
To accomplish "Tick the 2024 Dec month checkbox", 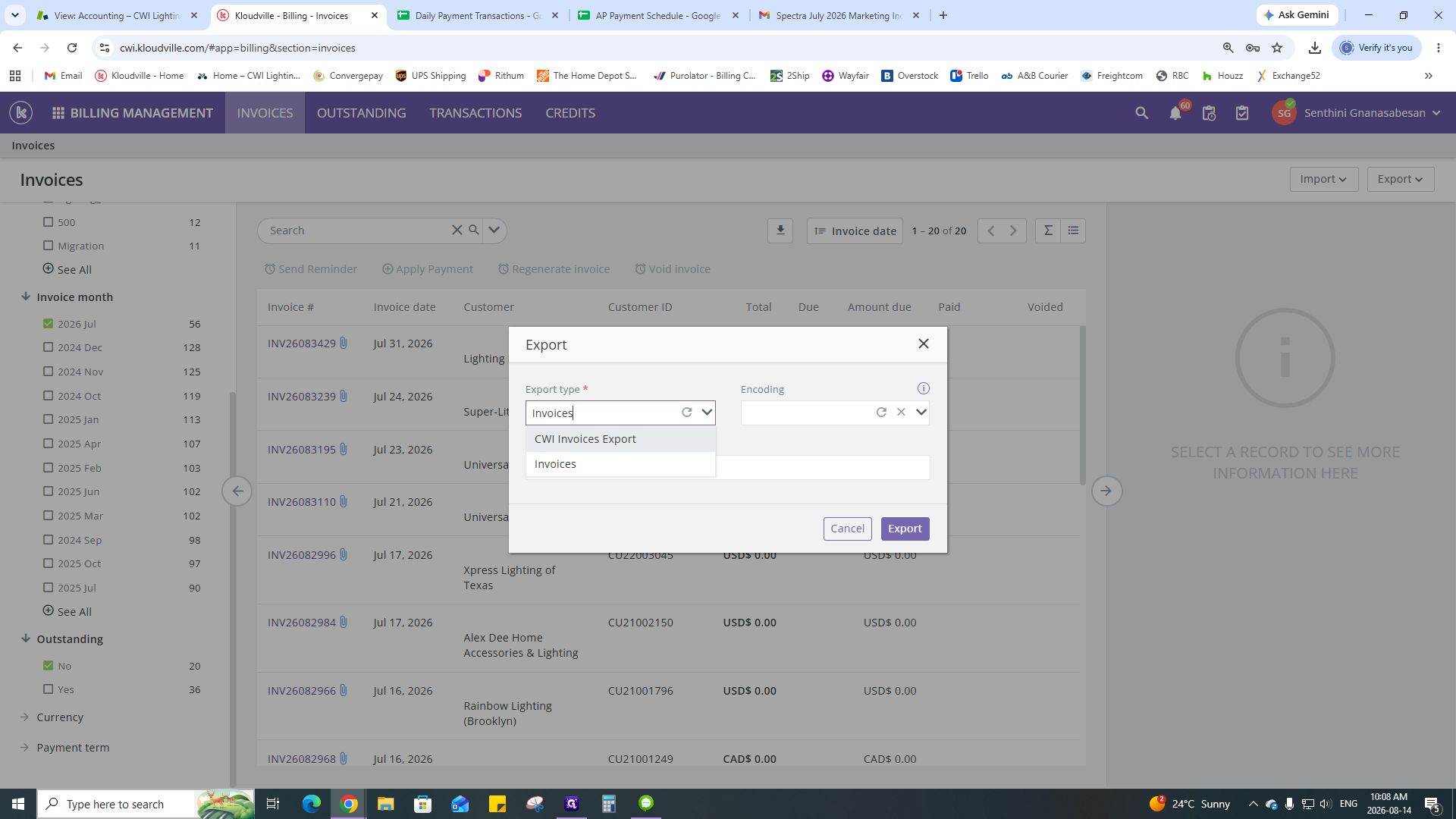I will [49, 347].
